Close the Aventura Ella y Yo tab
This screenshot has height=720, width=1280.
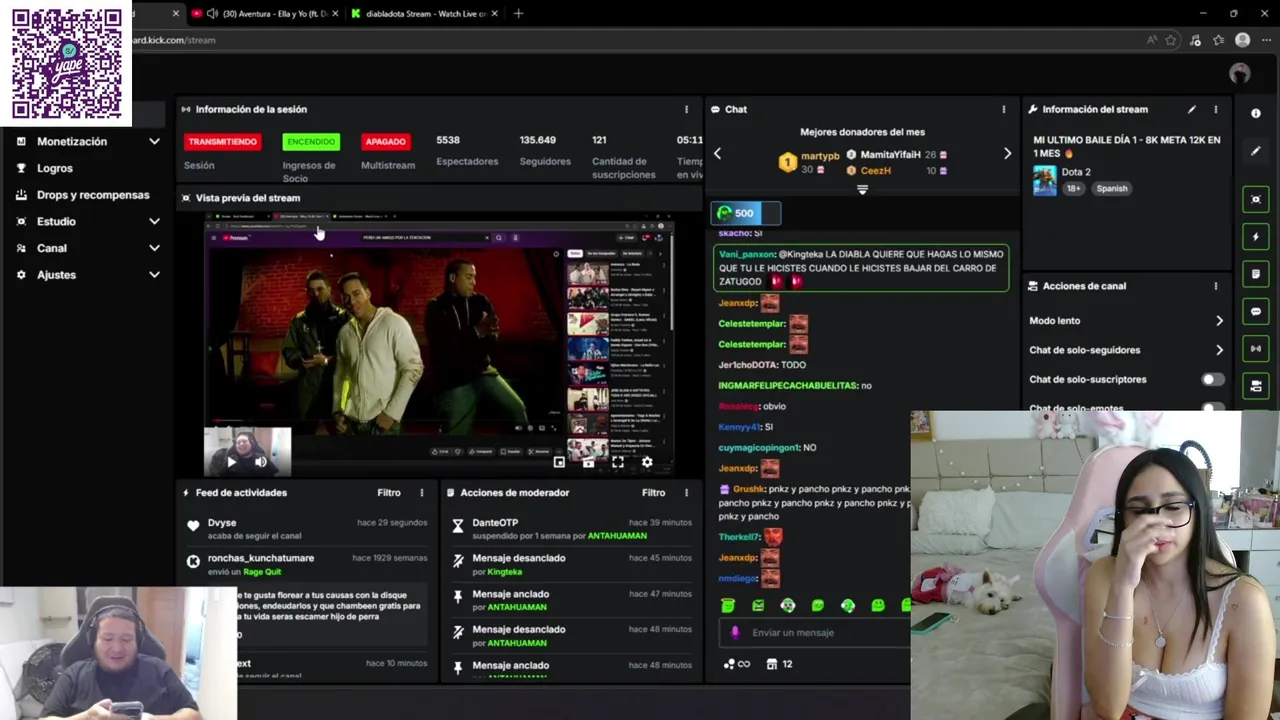pyautogui.click(x=335, y=13)
